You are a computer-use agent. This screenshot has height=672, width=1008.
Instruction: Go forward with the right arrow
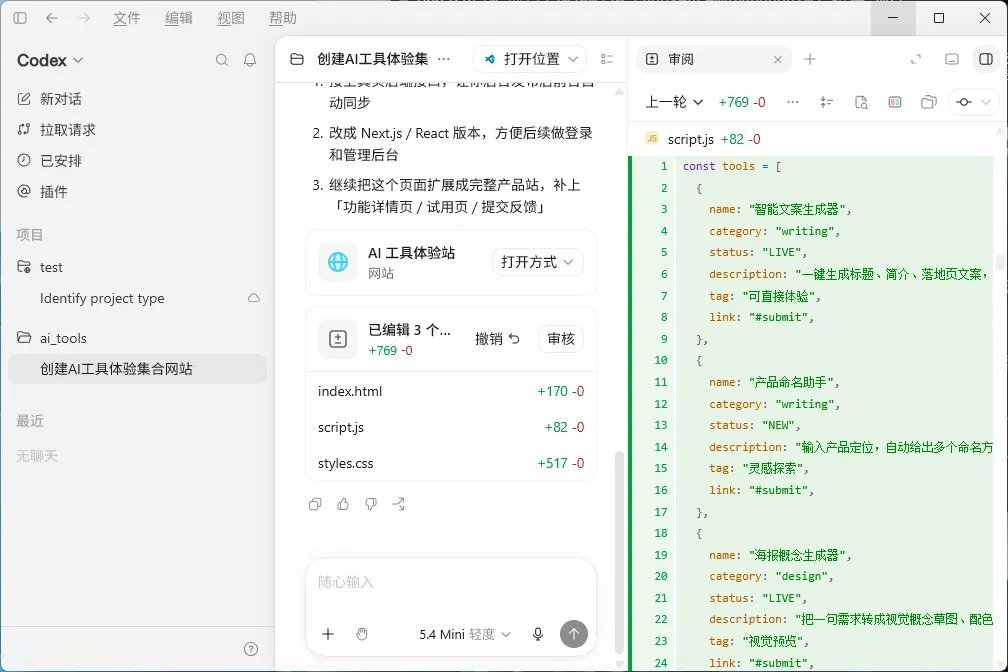pos(84,18)
